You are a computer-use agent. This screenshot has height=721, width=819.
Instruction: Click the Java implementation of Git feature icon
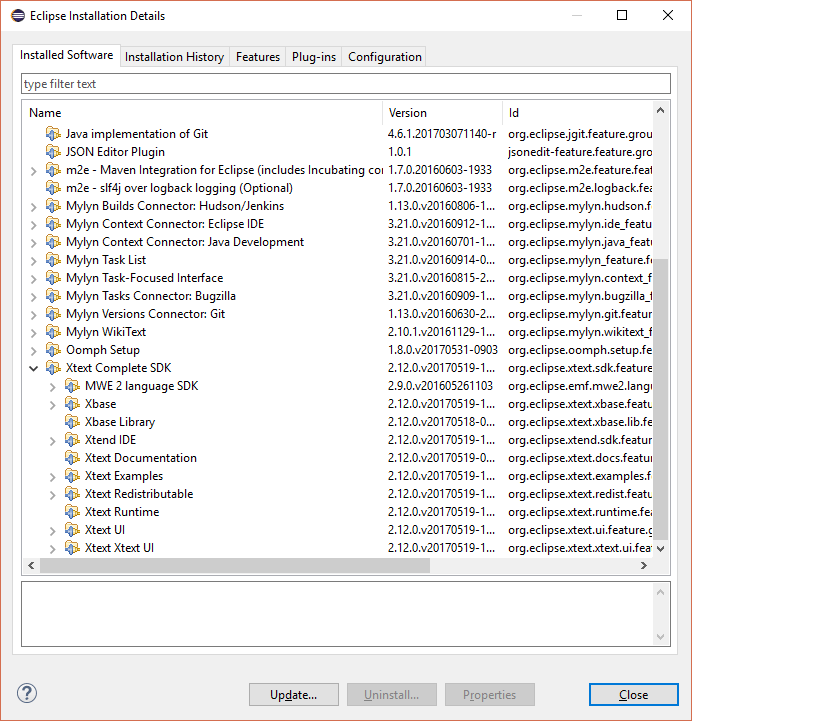(53, 134)
